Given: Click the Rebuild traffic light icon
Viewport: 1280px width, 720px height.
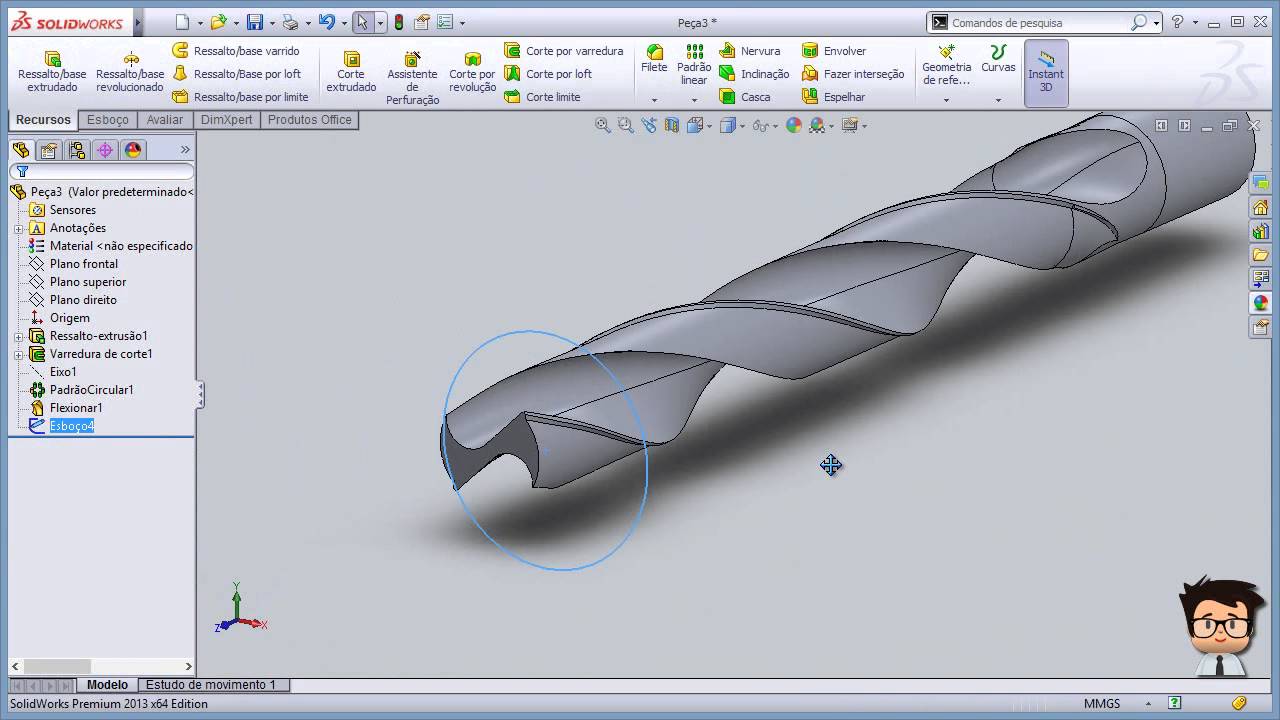Looking at the screenshot, I should 399,22.
